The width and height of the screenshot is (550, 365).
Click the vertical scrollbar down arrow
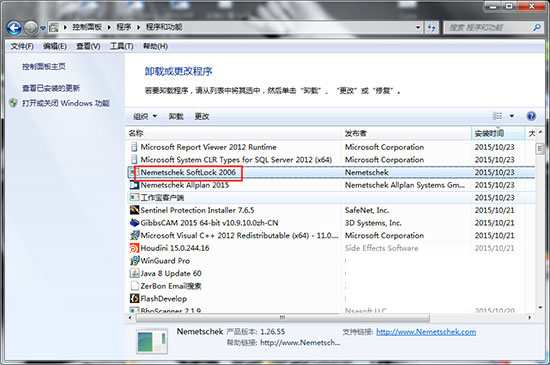point(540,307)
